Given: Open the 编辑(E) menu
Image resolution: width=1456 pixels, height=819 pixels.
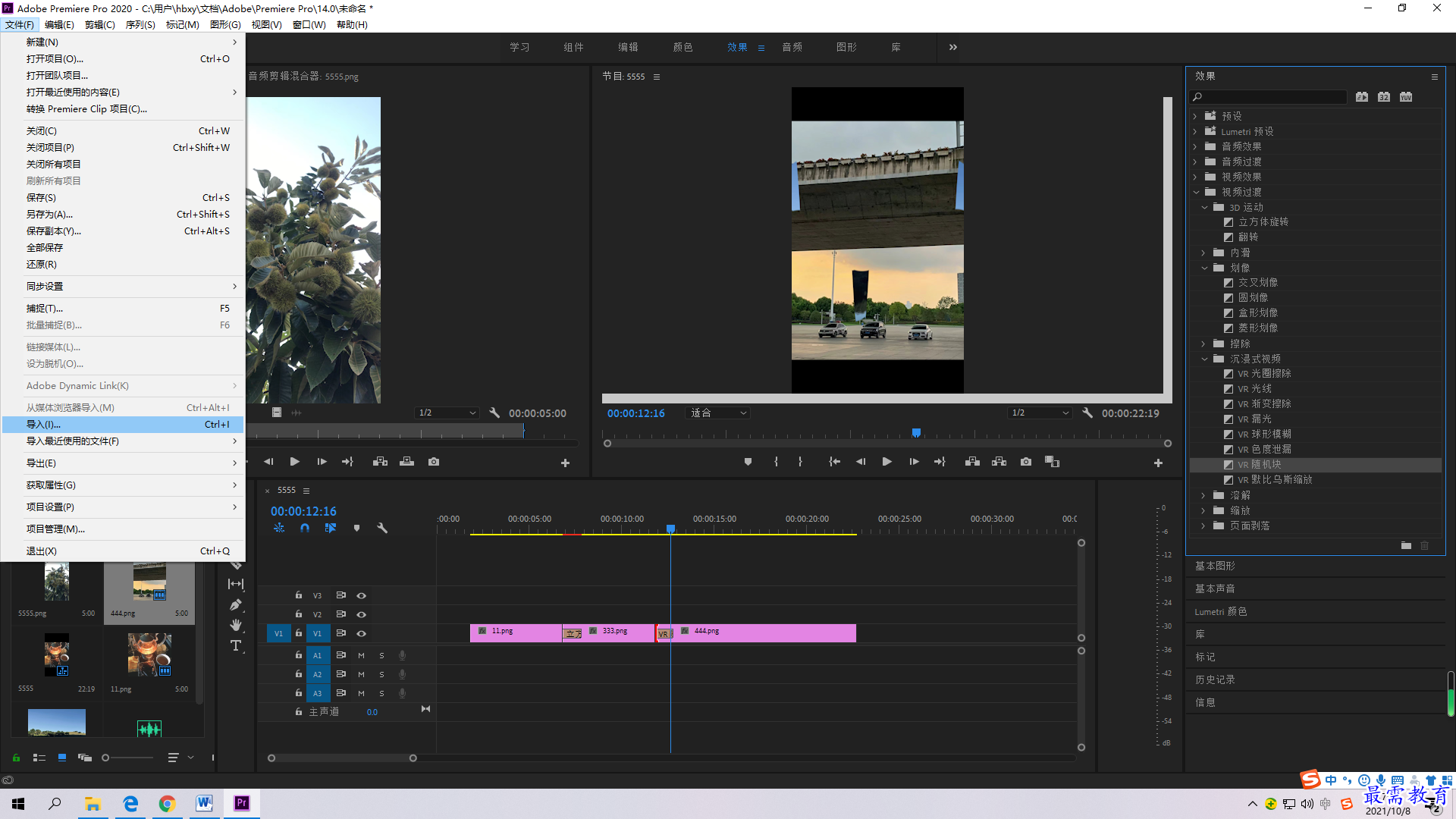Looking at the screenshot, I should (x=59, y=24).
